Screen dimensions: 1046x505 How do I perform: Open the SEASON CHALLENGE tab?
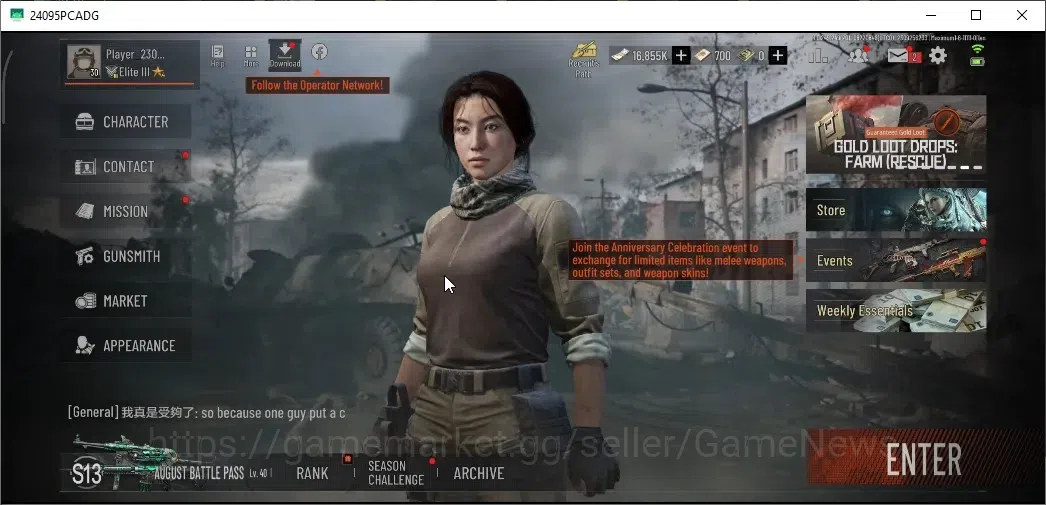point(396,473)
